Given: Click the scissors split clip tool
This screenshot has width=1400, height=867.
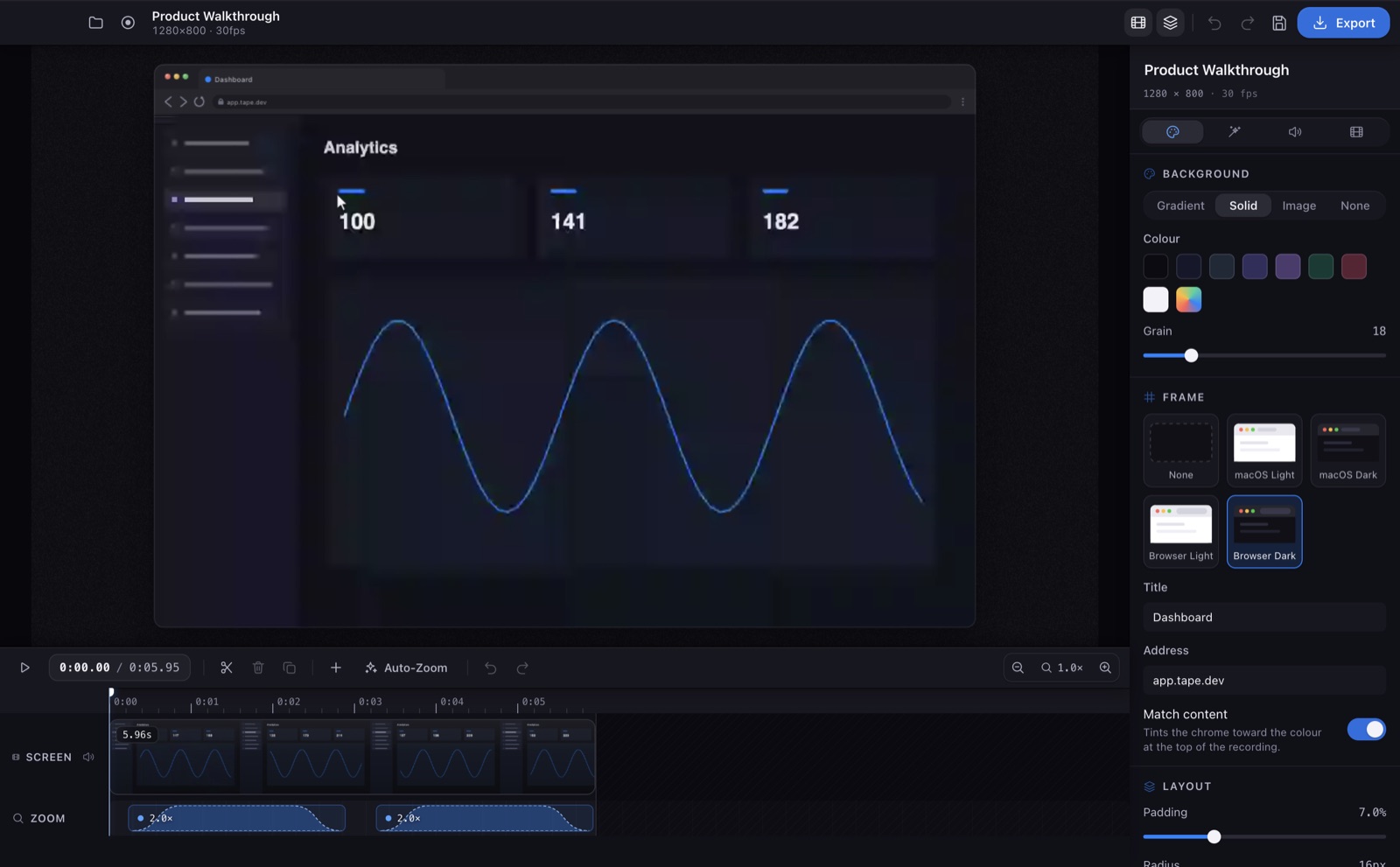Looking at the screenshot, I should click(x=227, y=668).
